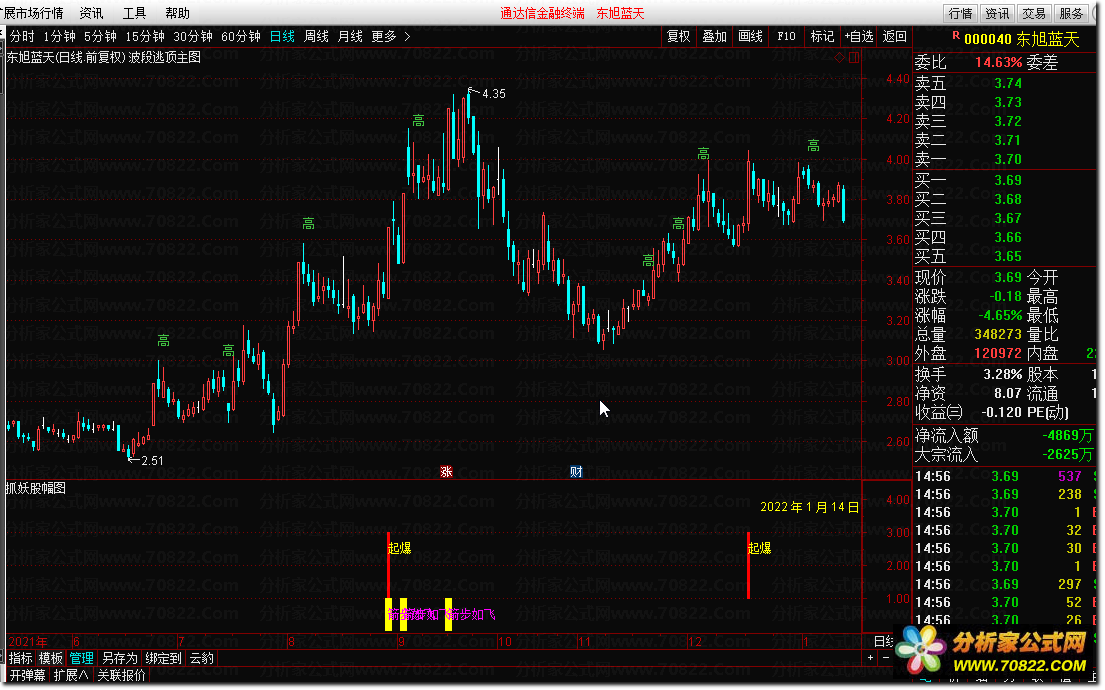Open the 服务 button
Screen dimensions: 1105x690
click(x=1070, y=13)
